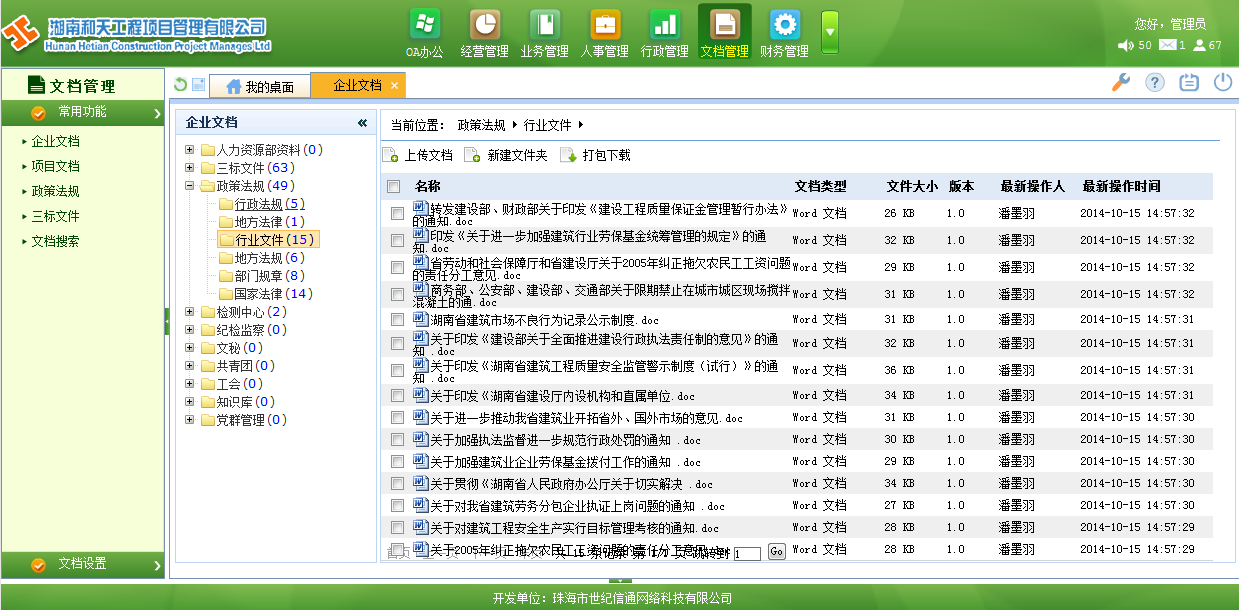This screenshot has height=610, width=1239.
Task: Click the 上传文档 button
Action: [x=418, y=155]
